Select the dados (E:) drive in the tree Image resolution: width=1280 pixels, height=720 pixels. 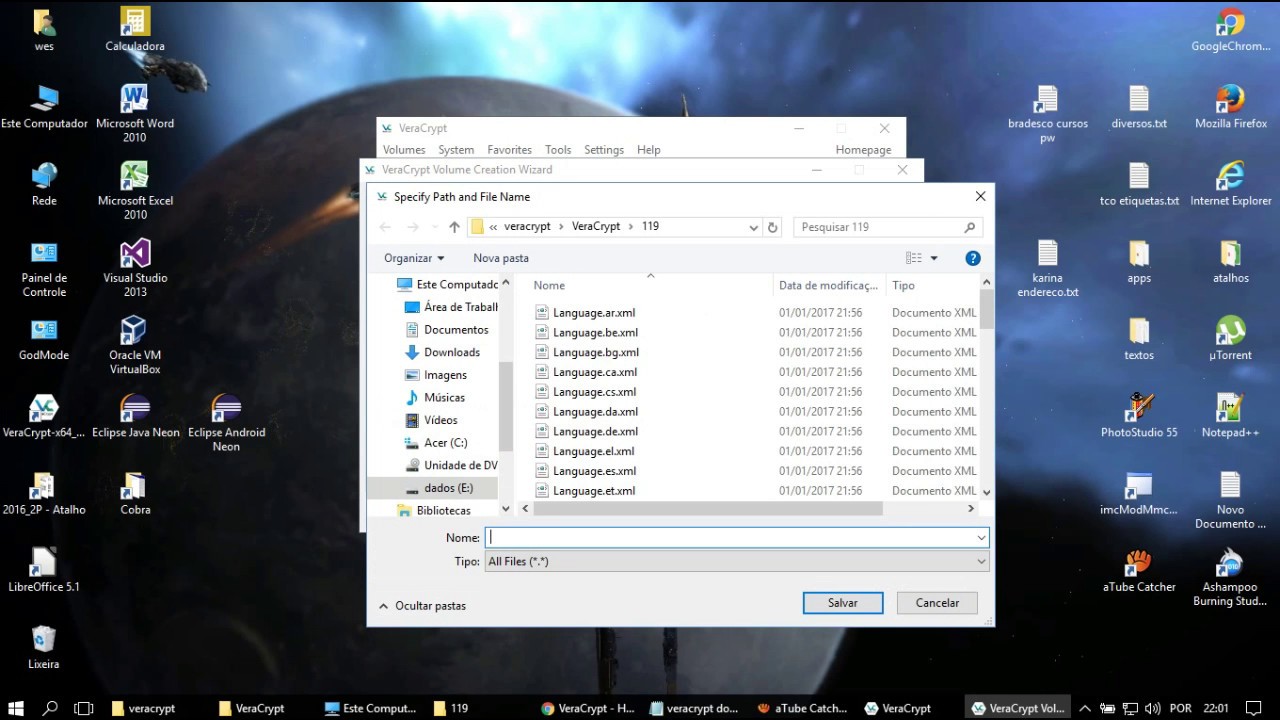click(x=438, y=488)
